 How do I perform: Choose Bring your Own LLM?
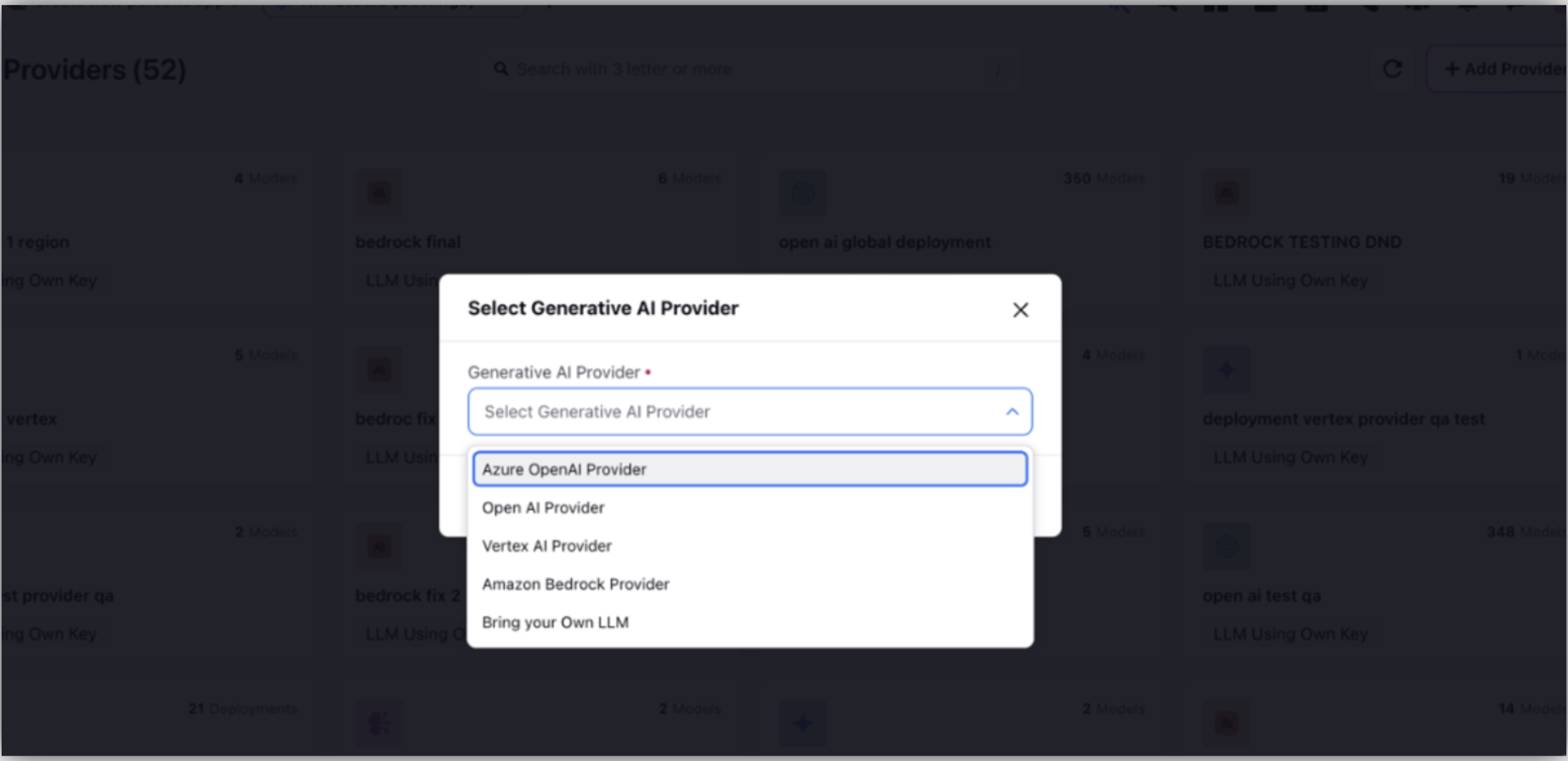(750, 622)
